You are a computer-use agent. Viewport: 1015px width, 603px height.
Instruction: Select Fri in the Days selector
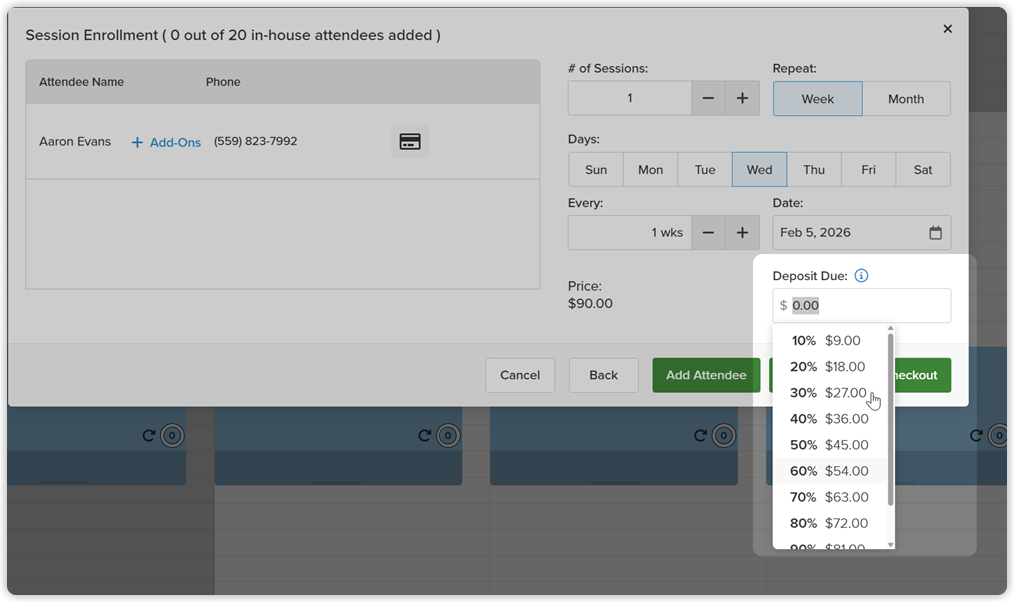tap(869, 170)
